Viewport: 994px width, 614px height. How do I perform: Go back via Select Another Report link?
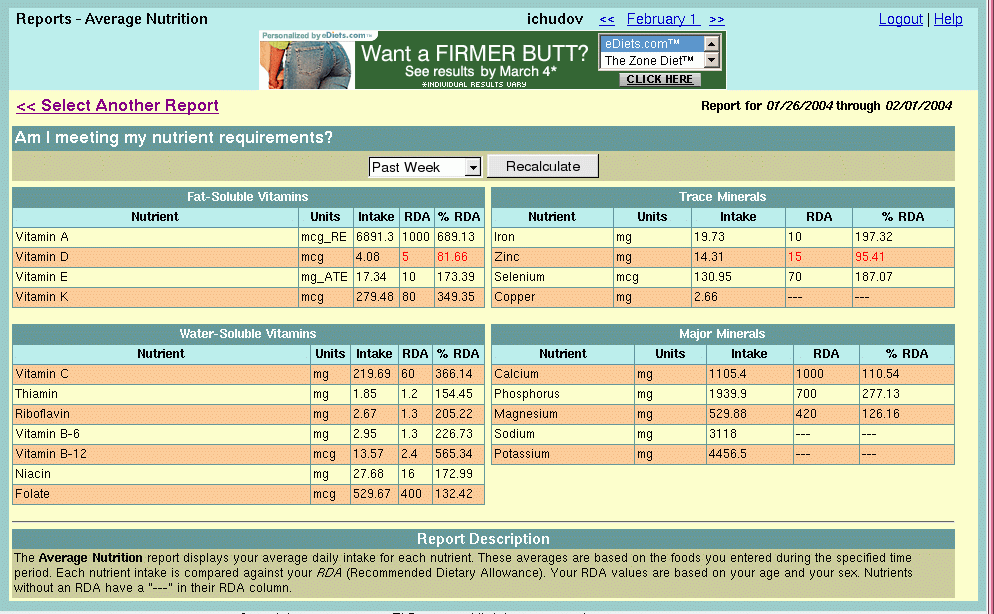117,106
